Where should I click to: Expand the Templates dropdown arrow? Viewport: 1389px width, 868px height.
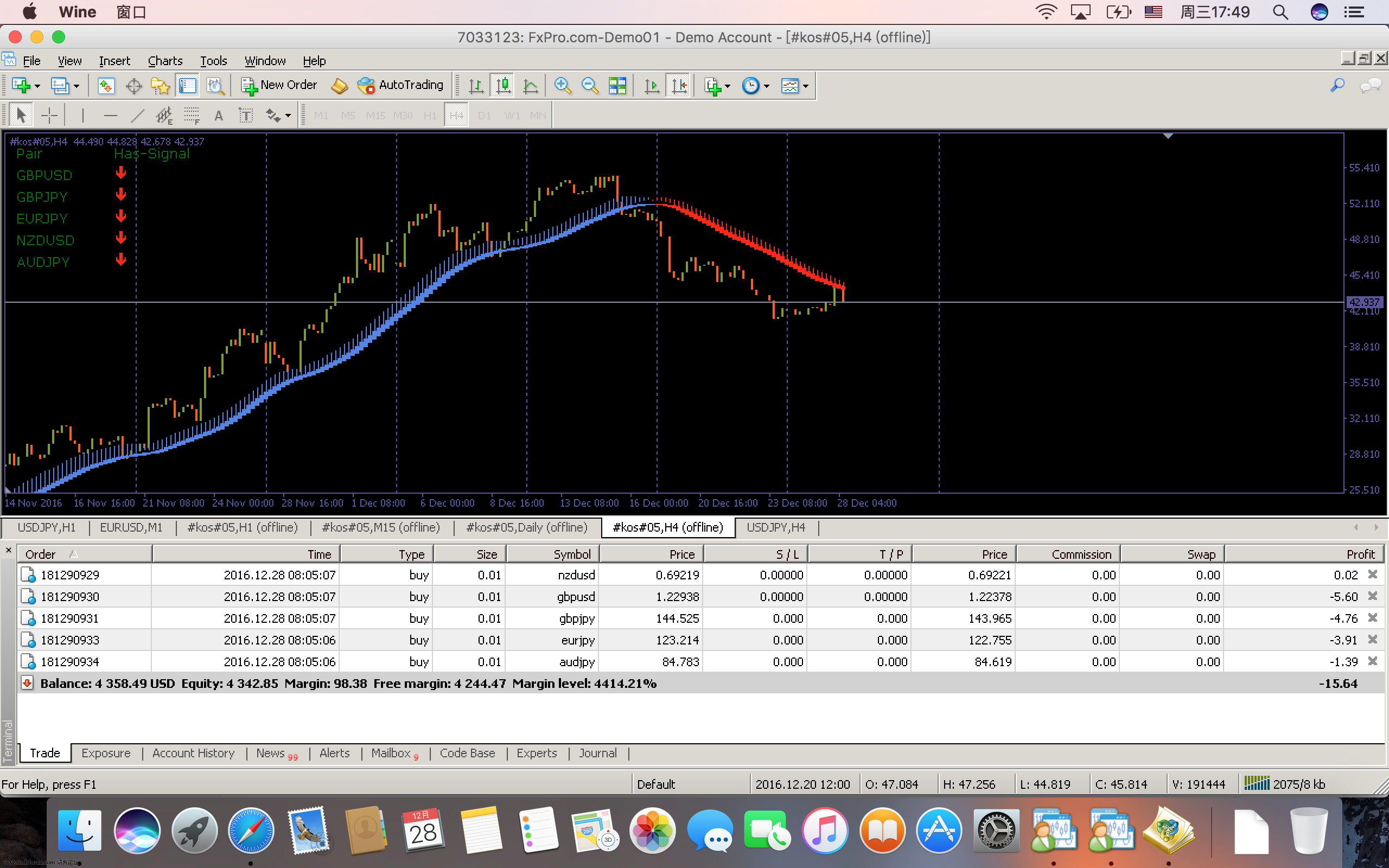805,86
